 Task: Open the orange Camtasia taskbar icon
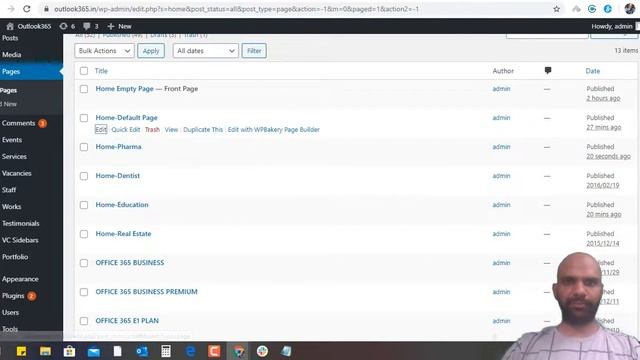point(214,351)
